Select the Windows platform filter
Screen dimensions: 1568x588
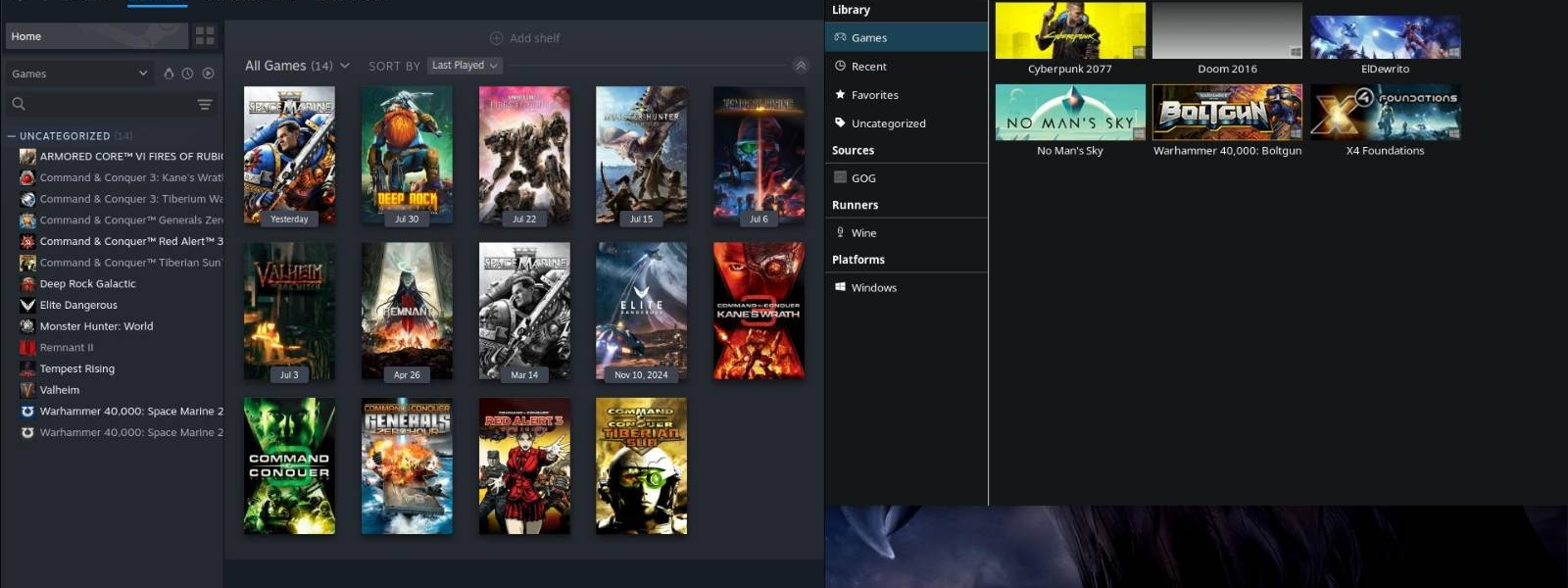pyautogui.click(x=873, y=288)
